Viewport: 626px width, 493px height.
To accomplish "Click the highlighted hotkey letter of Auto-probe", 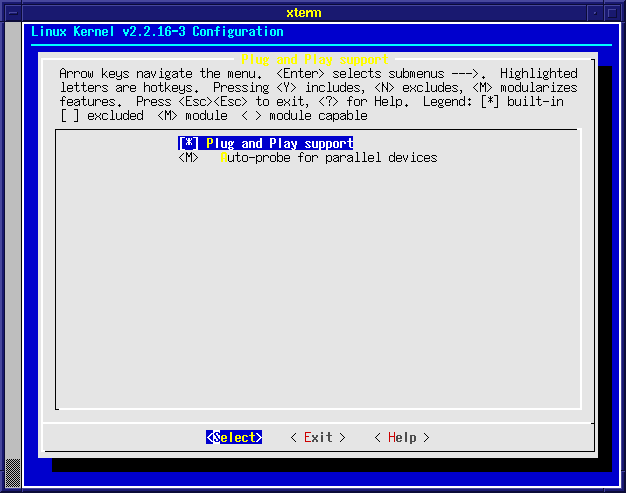I will (225, 158).
